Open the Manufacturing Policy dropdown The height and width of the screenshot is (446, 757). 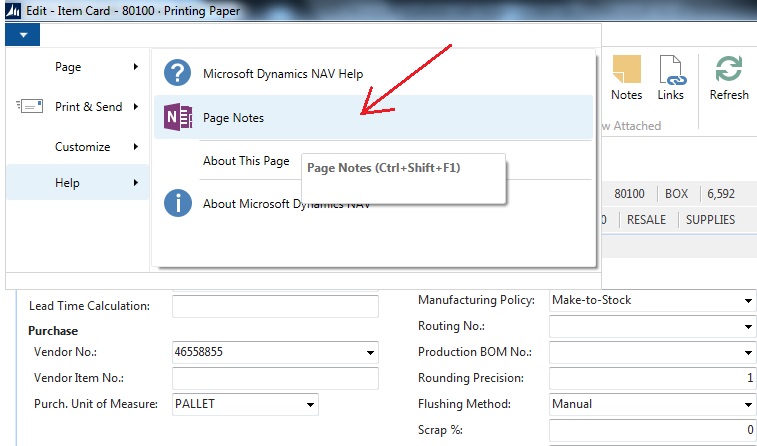click(x=748, y=301)
